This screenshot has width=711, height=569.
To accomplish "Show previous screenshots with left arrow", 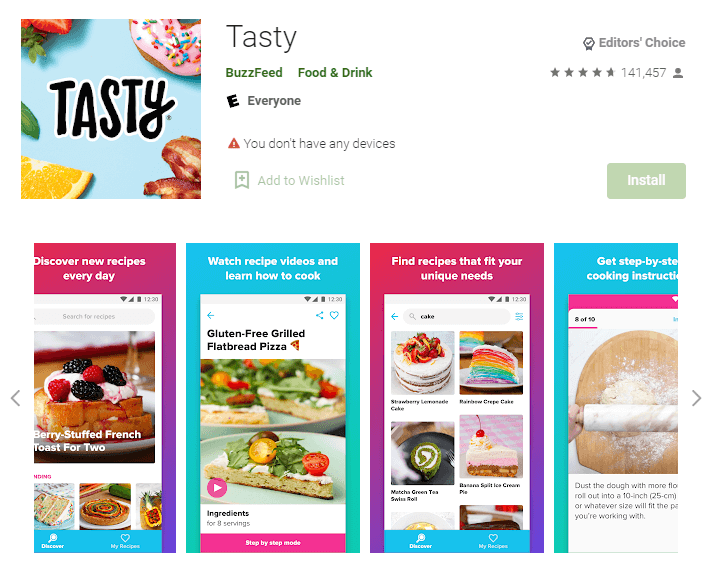I will coord(15,398).
